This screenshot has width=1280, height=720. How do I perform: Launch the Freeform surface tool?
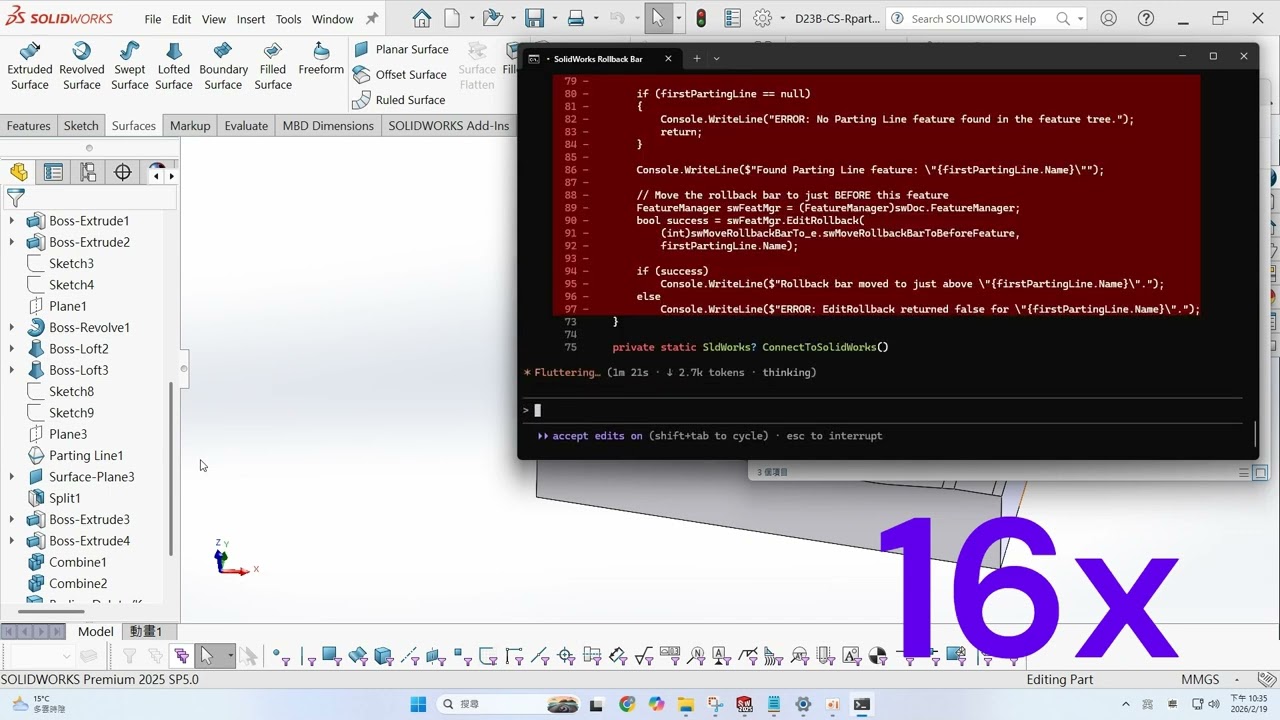pos(321,60)
